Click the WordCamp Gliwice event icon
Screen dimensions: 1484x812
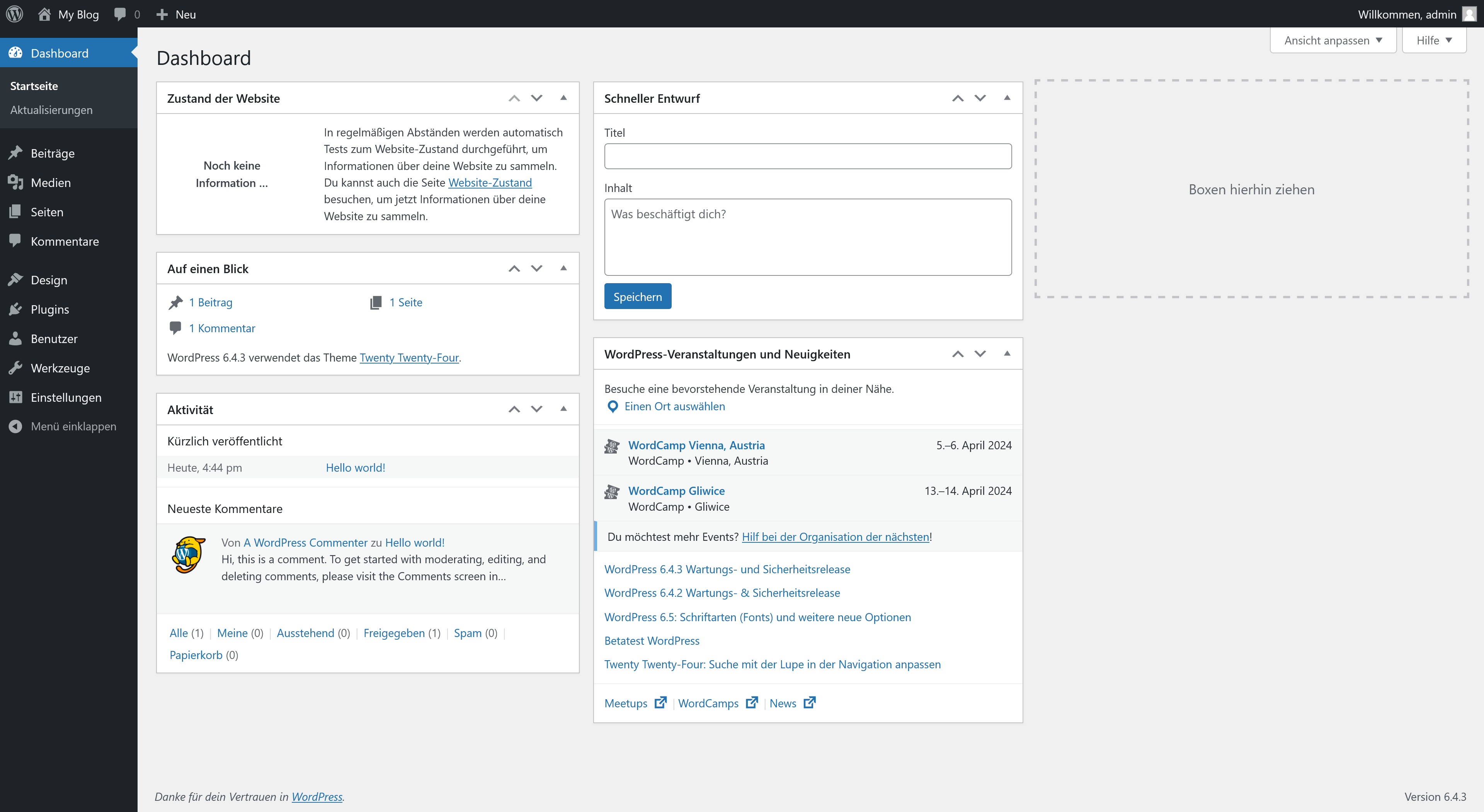coord(612,492)
